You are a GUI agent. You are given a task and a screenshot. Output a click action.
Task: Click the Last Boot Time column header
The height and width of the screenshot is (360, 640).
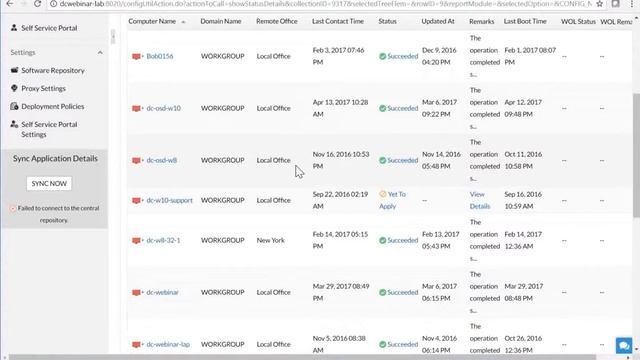pos(525,21)
